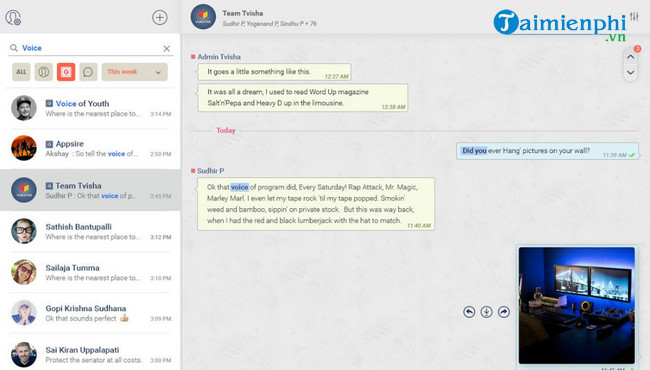Filter results by contacts icon
The width and height of the screenshot is (650, 370).
click(x=44, y=72)
